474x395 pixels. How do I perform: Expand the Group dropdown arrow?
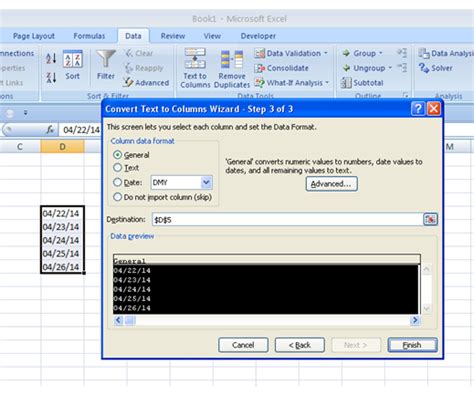coord(381,53)
